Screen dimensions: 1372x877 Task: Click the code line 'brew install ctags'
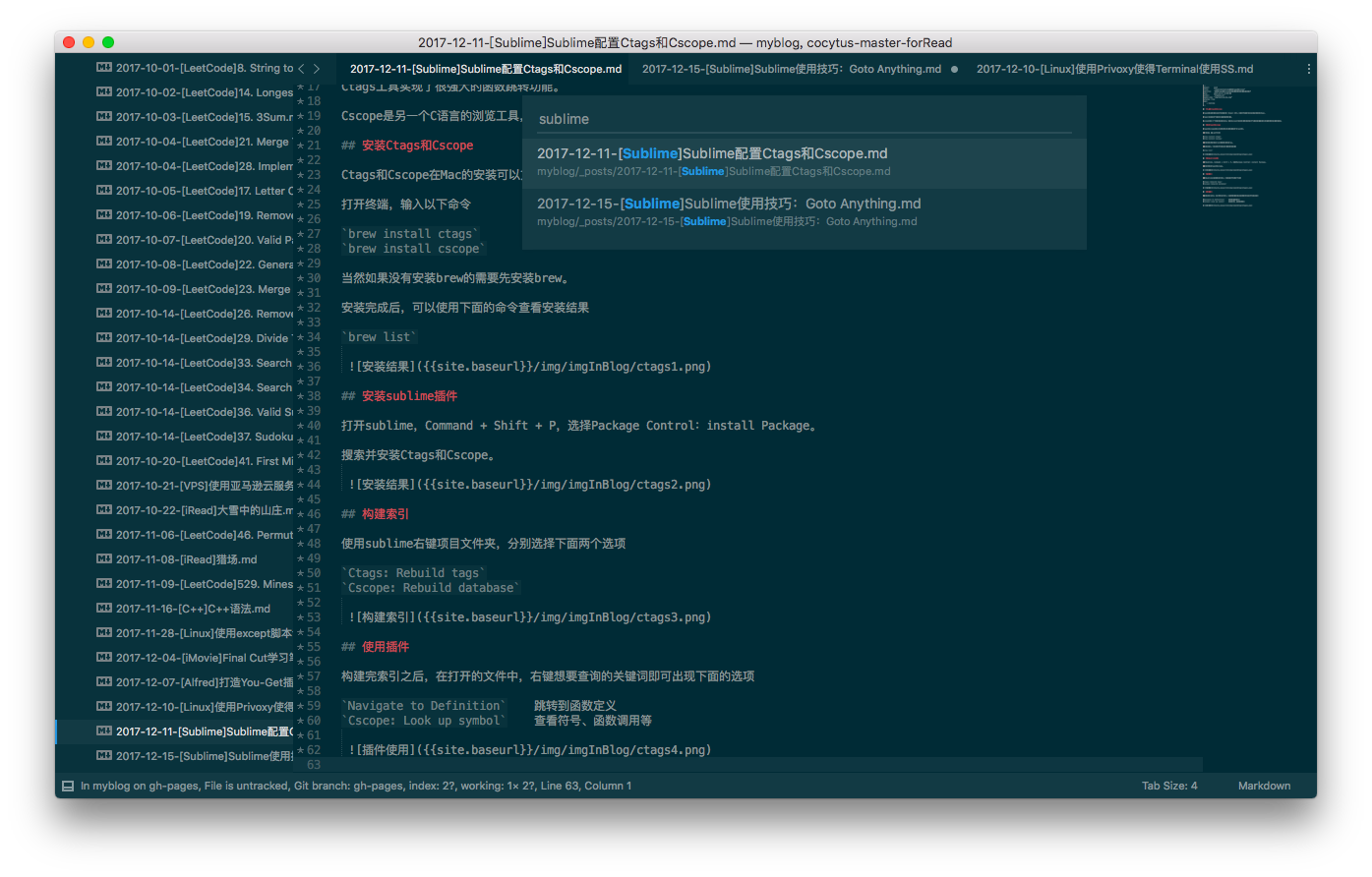(x=410, y=234)
